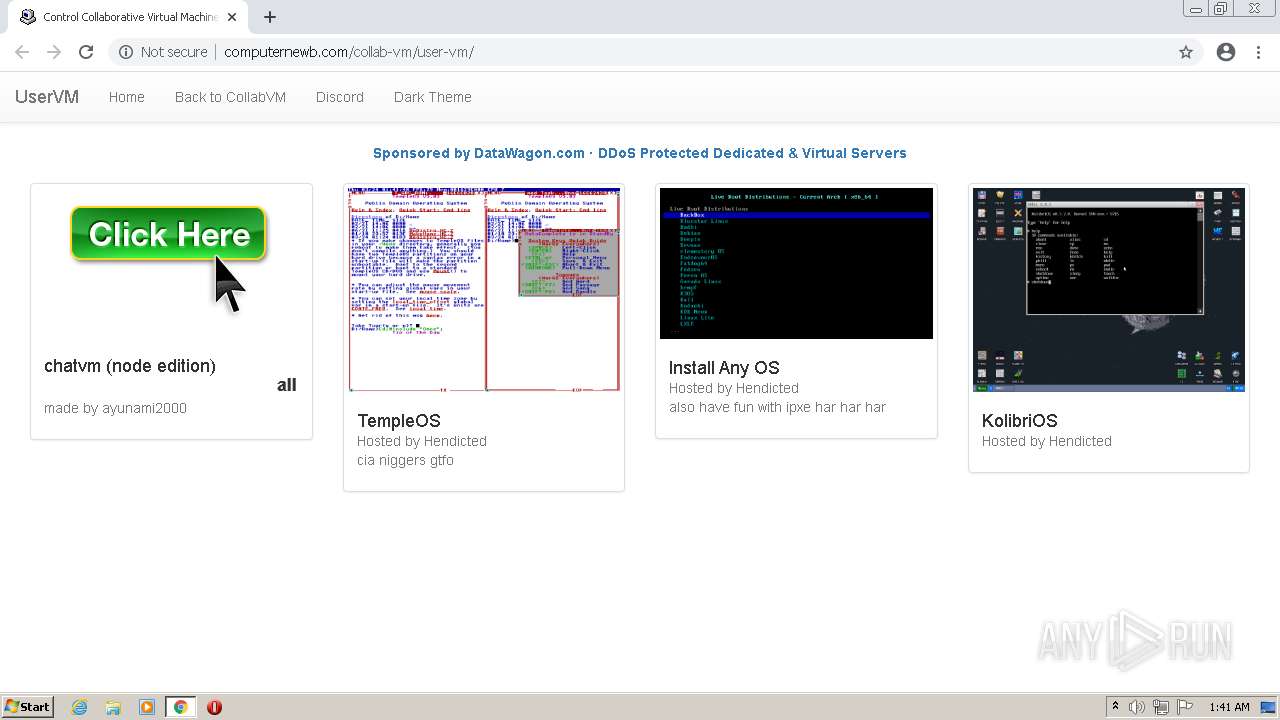Go back with the browser back arrow

pyautogui.click(x=22, y=52)
